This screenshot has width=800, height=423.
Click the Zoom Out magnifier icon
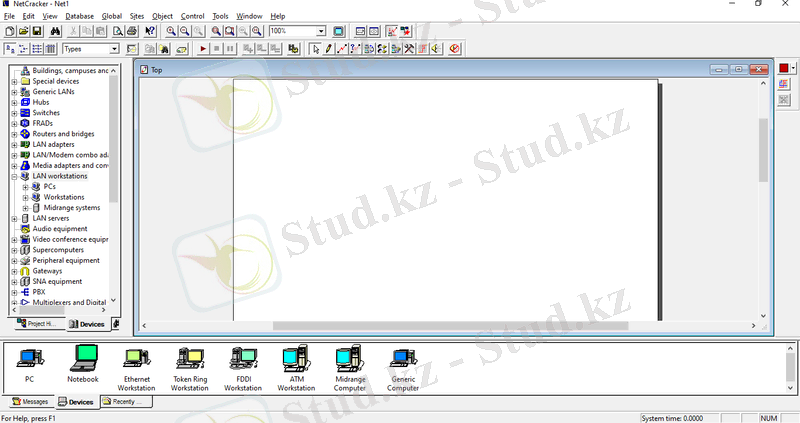click(185, 31)
